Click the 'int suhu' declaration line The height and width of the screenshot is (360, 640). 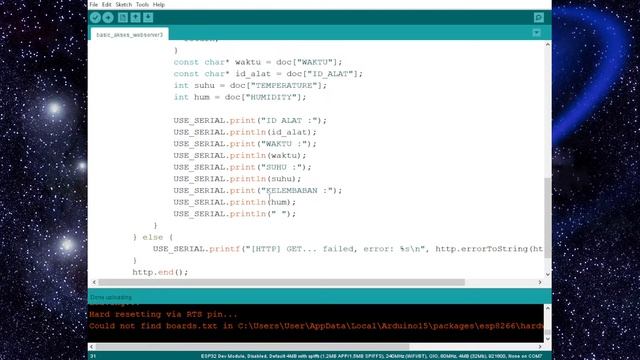pos(250,86)
